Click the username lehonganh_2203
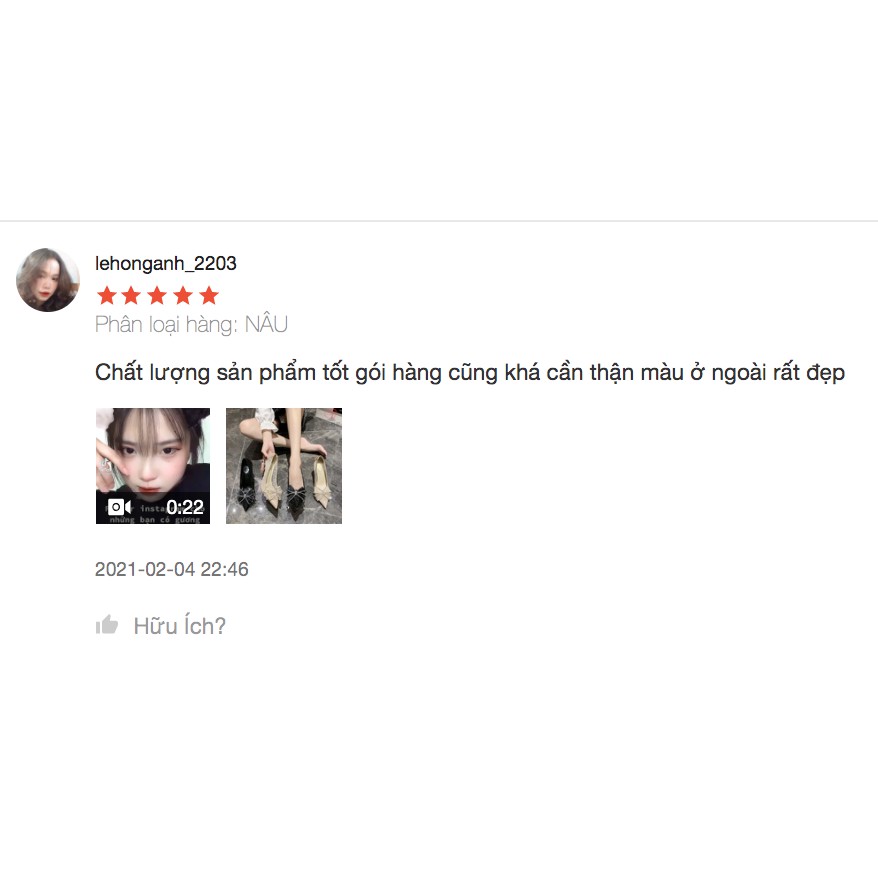878x878 pixels. tap(166, 263)
